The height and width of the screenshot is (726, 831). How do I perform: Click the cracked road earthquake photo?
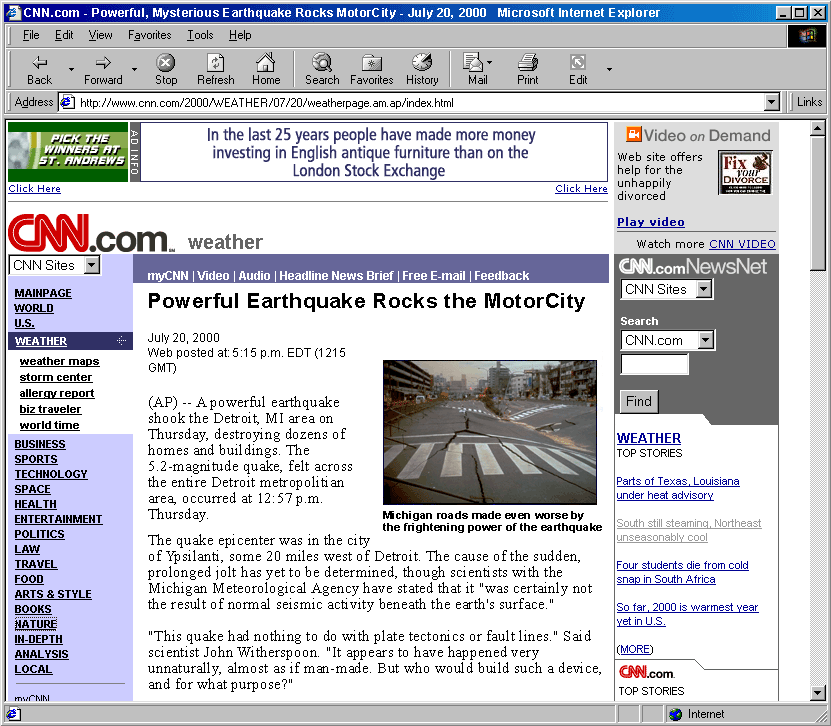tap(490, 432)
